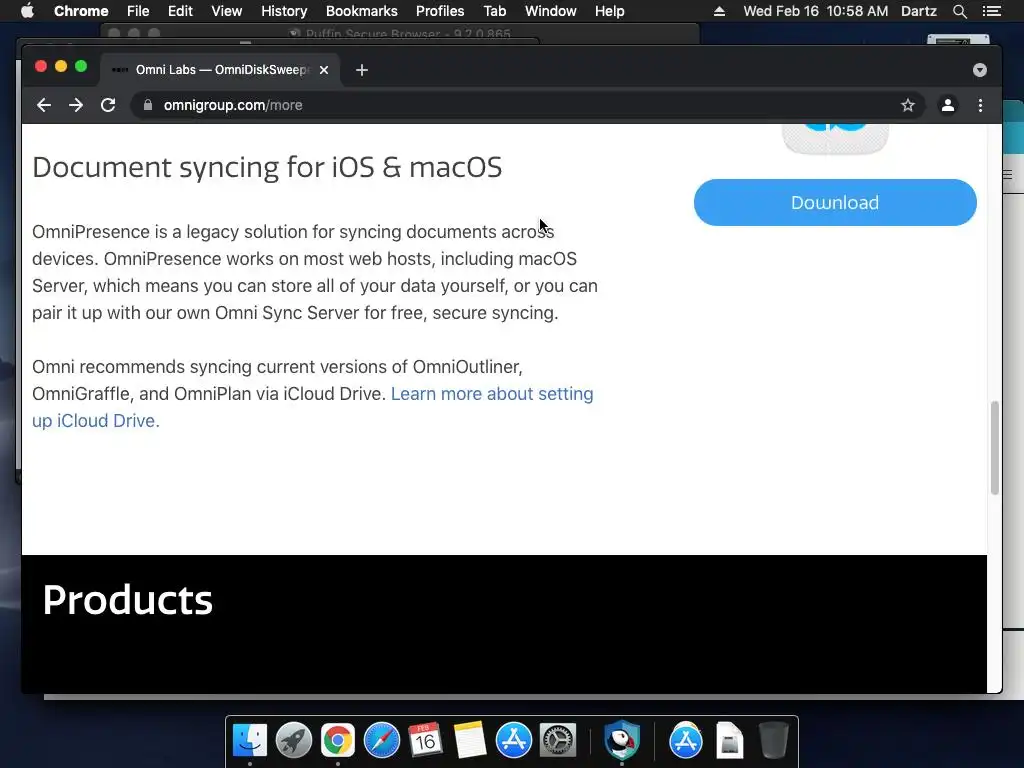Image resolution: width=1024 pixels, height=768 pixels.
Task: Open System Preferences gear in the Dock
Action: (x=557, y=741)
